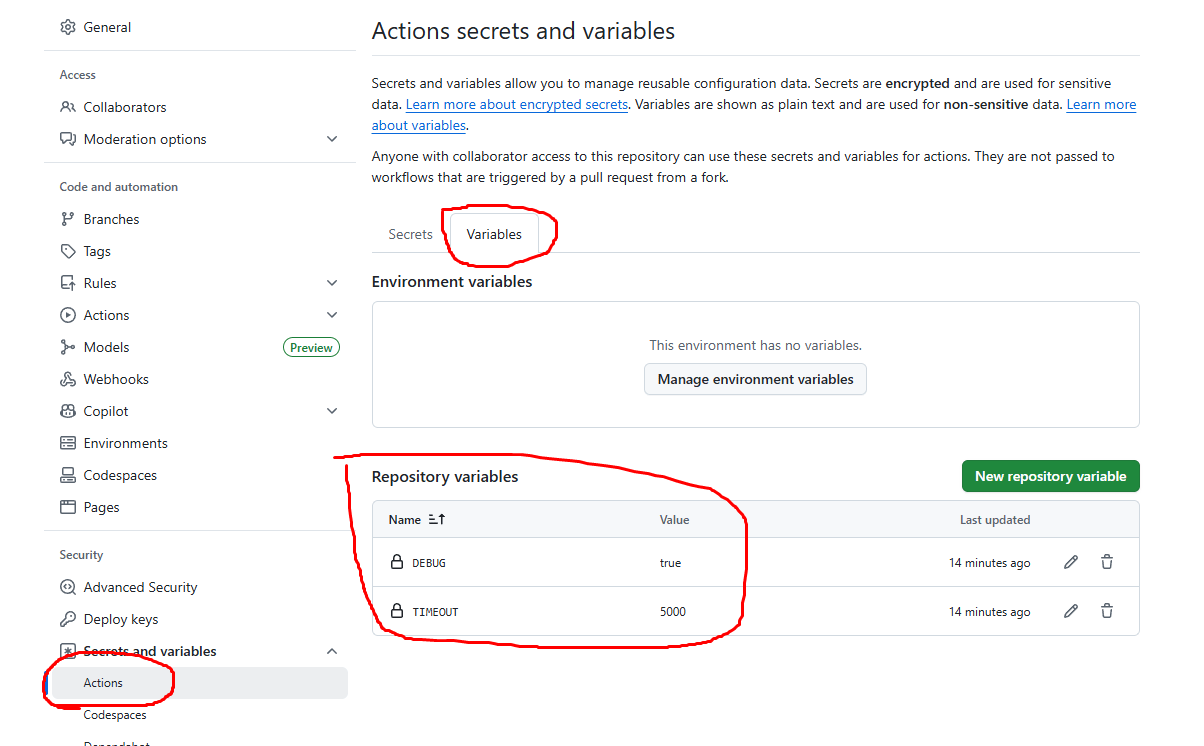Click the trash delete icon for DEBUG
The width and height of the screenshot is (1204, 746).
[x=1107, y=562]
